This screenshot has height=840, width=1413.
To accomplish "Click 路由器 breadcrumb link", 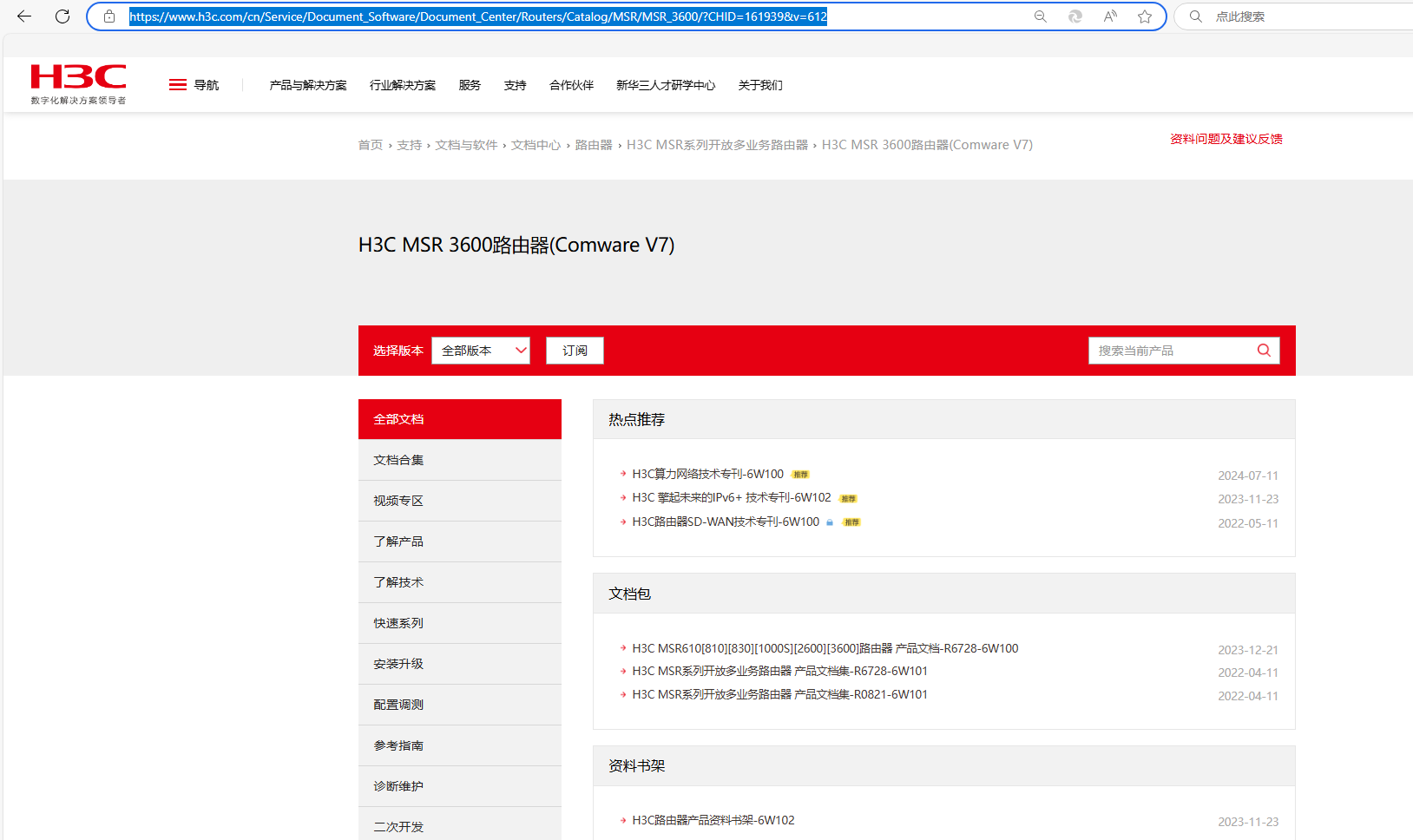I will (594, 145).
